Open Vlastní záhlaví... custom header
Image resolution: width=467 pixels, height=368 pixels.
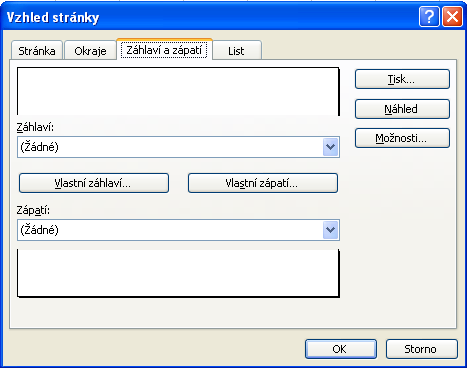[x=94, y=183]
